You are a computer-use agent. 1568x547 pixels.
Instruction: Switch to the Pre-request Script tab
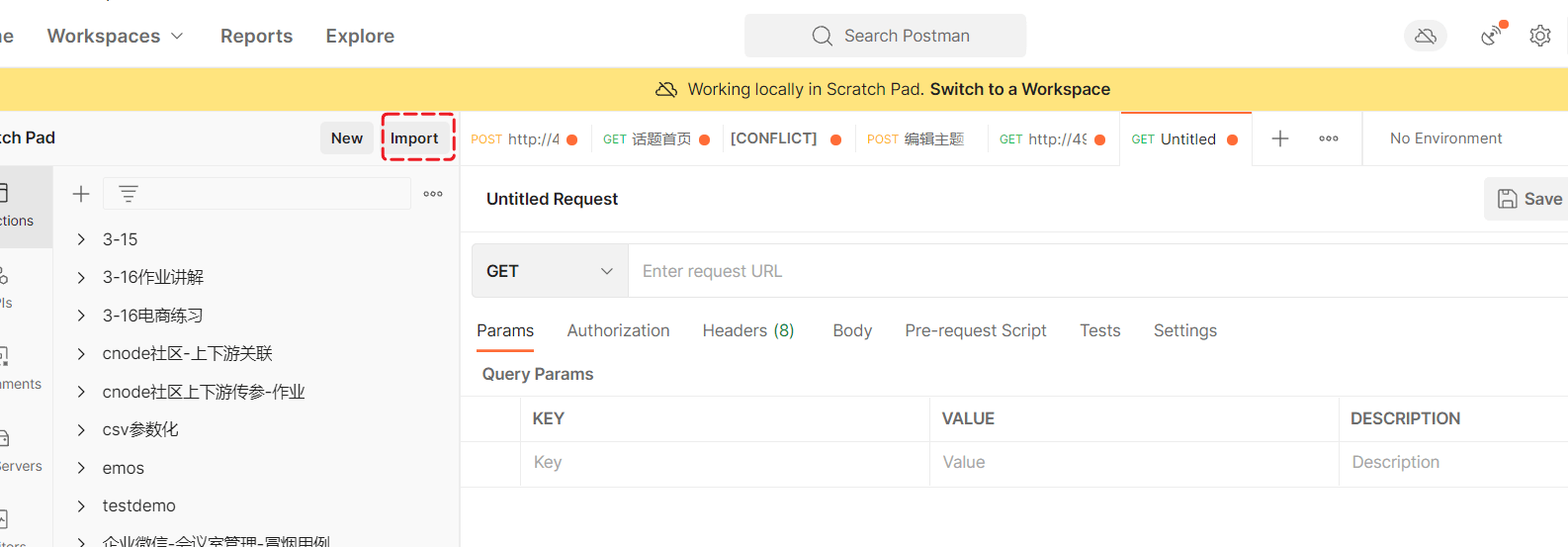coord(975,330)
